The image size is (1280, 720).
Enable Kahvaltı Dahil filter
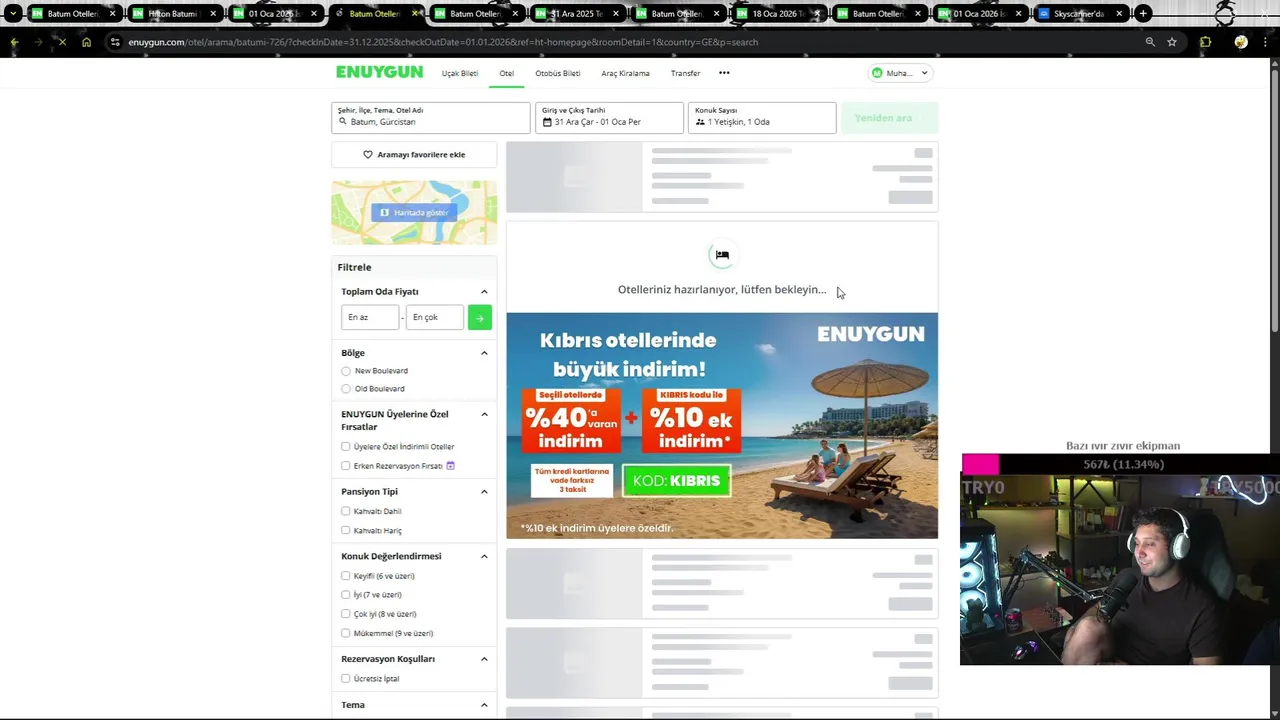[346, 511]
